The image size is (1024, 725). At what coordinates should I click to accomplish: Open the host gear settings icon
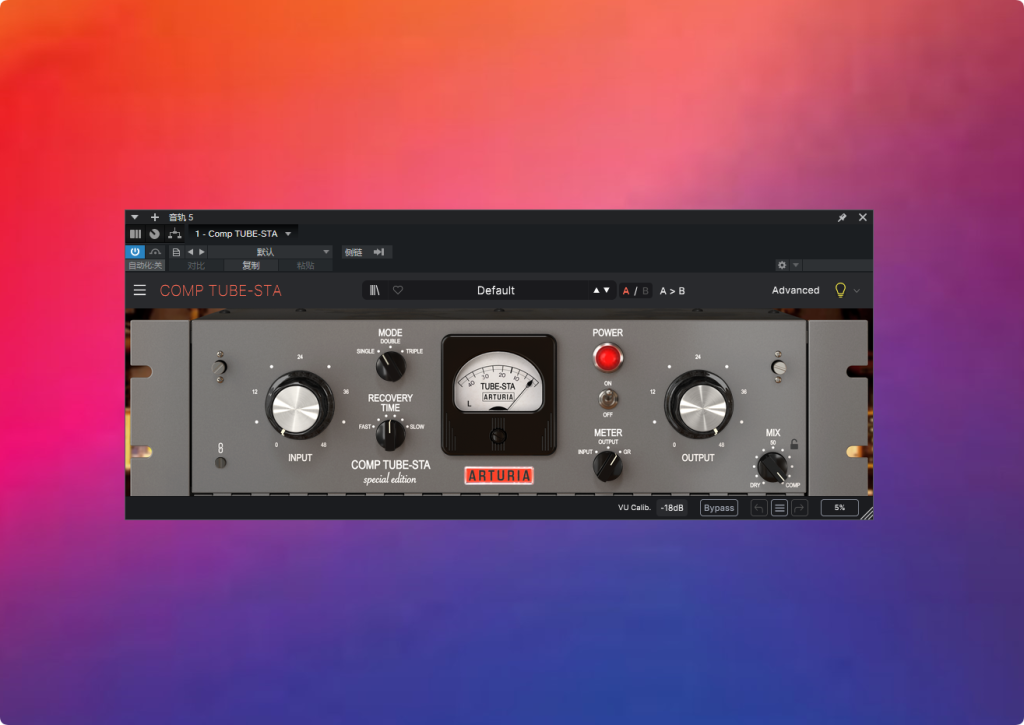pyautogui.click(x=782, y=265)
